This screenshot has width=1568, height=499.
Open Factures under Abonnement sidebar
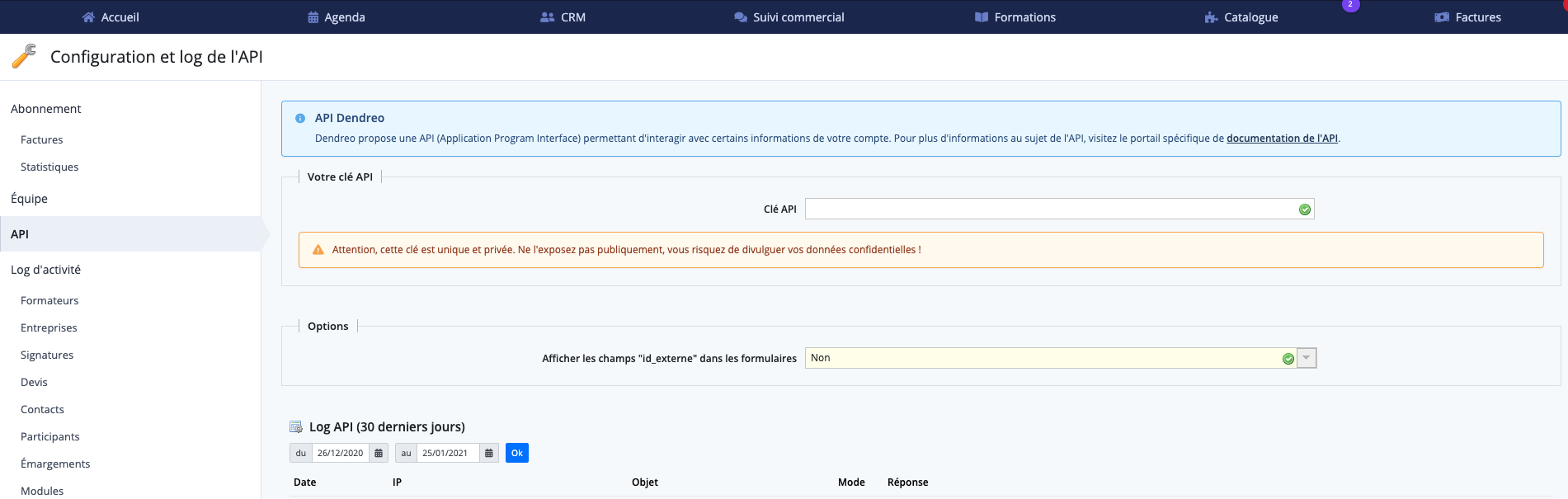42,140
